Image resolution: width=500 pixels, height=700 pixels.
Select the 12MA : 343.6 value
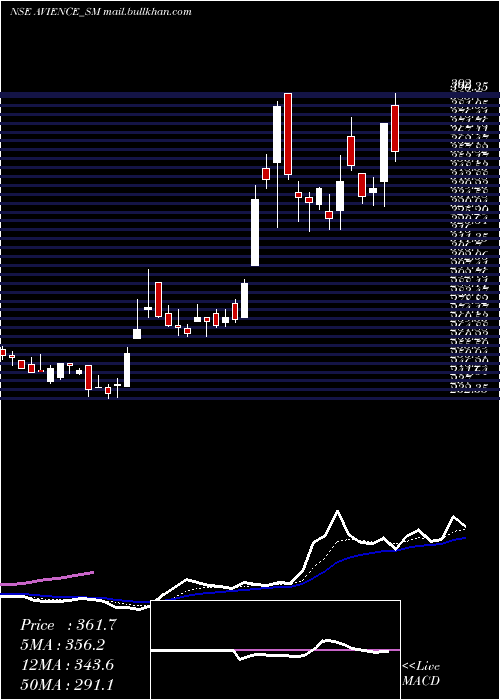point(67,665)
